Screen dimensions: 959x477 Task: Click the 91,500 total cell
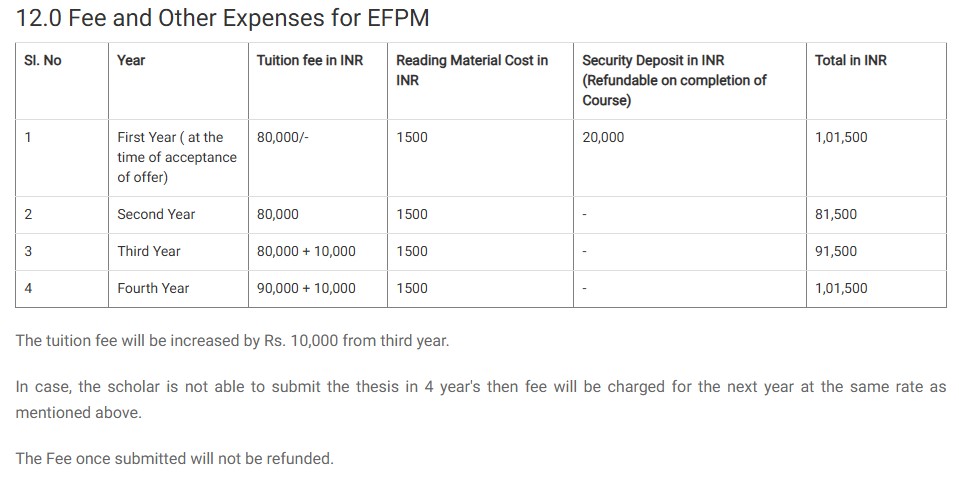coord(836,252)
